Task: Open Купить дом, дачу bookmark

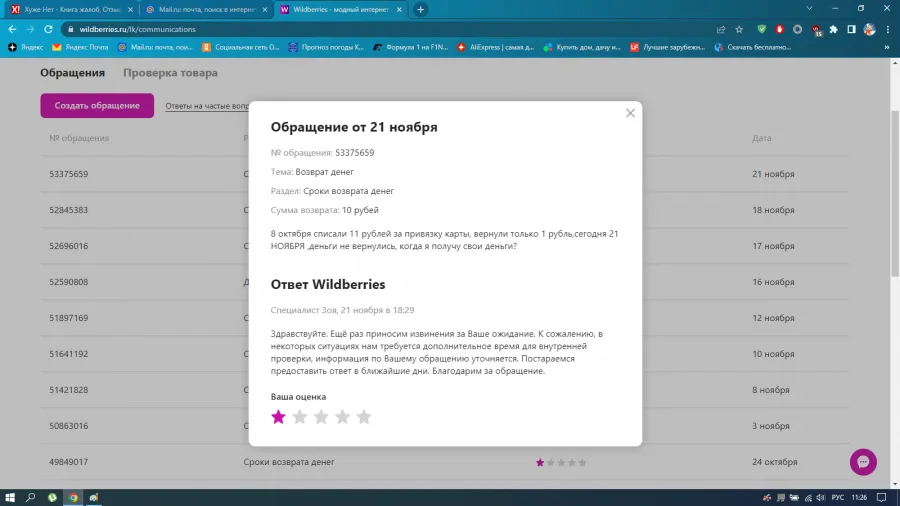Action: coord(583,47)
